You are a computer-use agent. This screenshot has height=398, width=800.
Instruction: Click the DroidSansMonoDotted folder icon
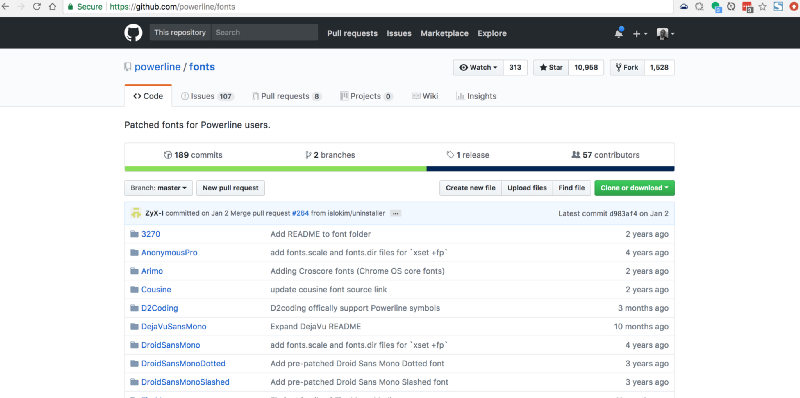click(134, 363)
